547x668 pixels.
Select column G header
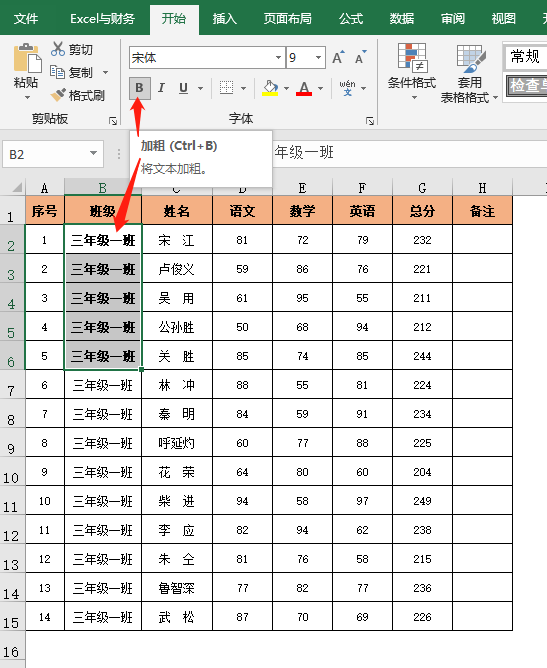(422, 187)
